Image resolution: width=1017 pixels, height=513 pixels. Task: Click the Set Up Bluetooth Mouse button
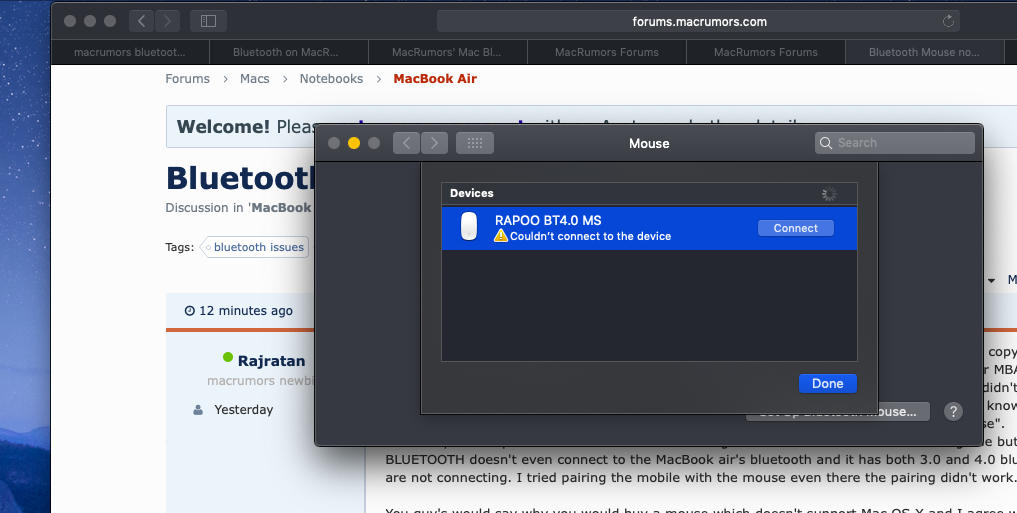838,412
